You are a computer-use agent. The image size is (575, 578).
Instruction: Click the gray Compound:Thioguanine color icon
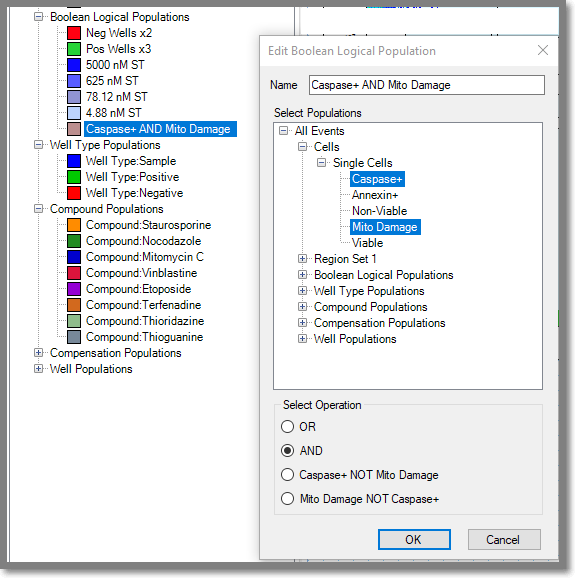(x=74, y=337)
